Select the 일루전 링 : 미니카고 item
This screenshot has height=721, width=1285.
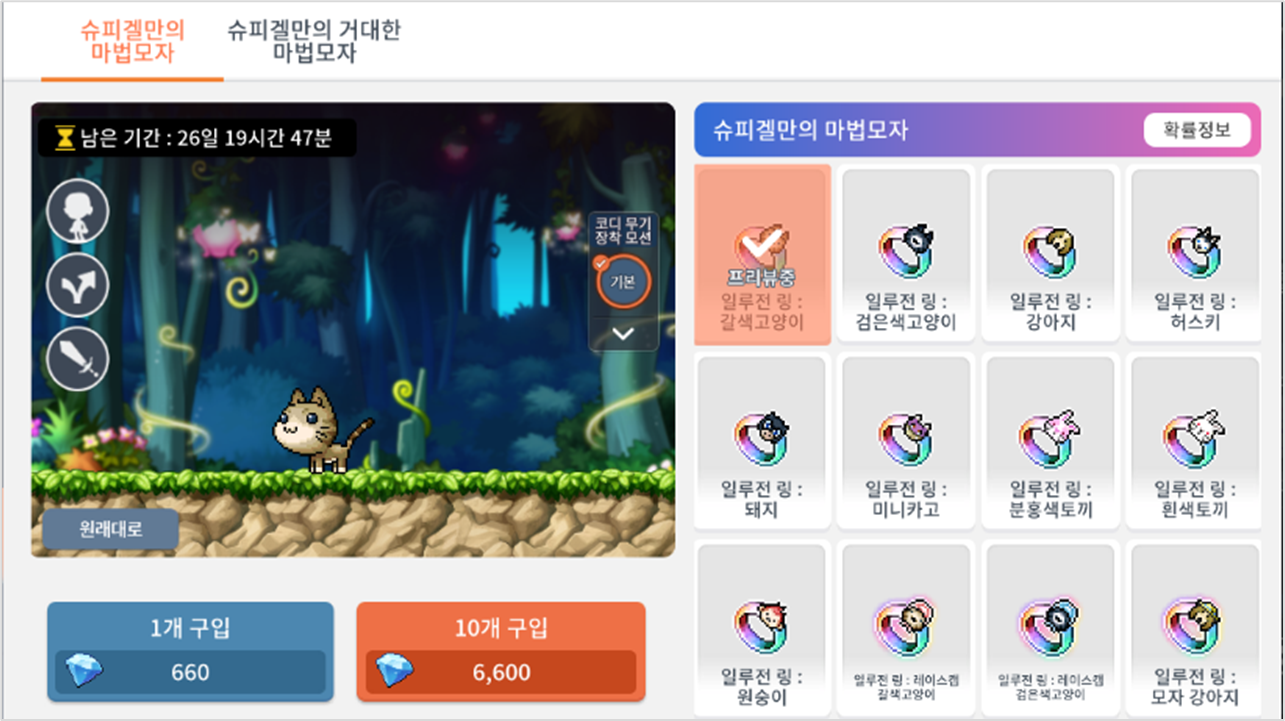907,441
